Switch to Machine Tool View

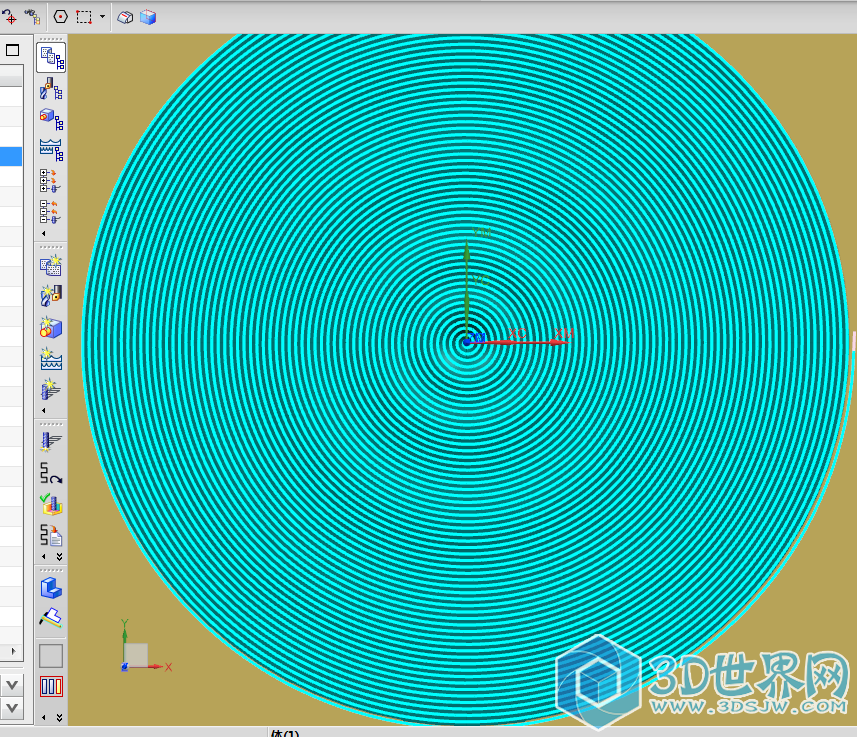tap(51, 89)
